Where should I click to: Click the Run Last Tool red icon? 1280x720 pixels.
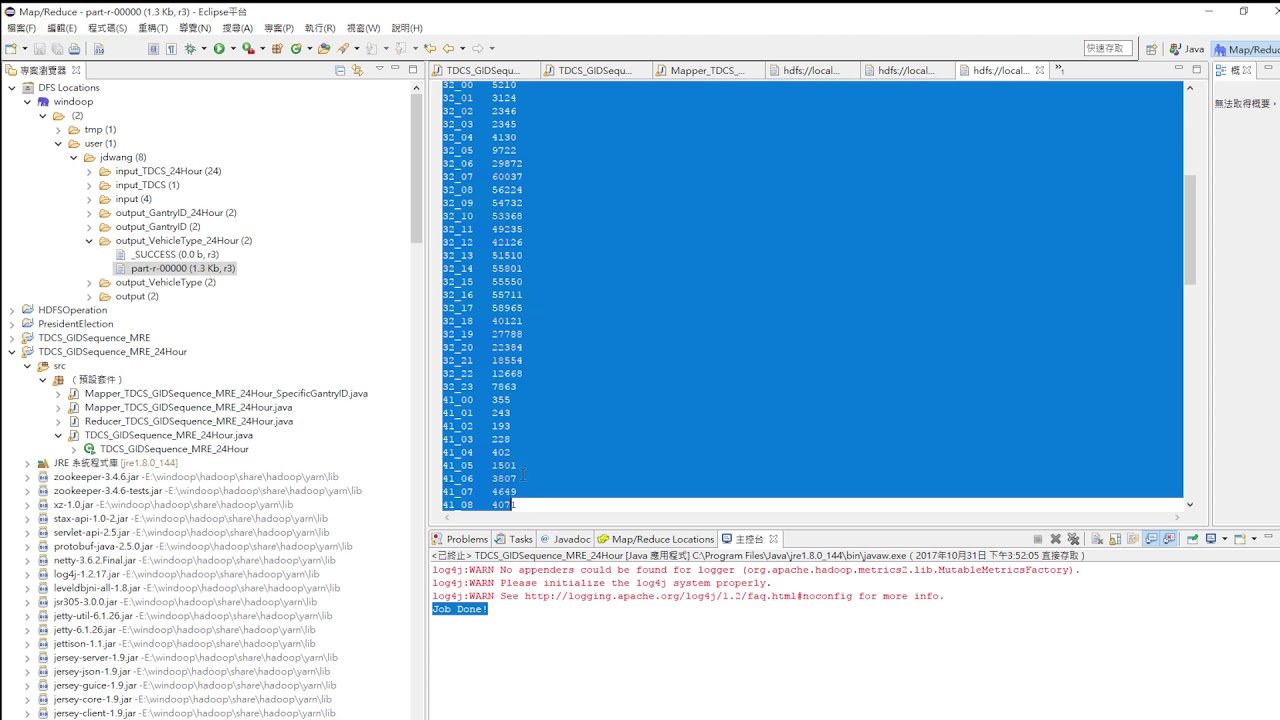[248, 48]
